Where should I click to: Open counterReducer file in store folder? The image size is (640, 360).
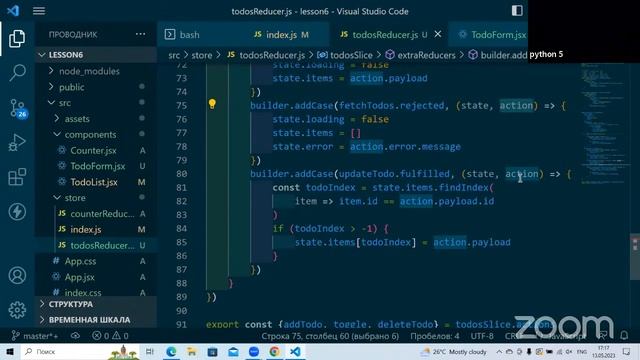(x=97, y=213)
